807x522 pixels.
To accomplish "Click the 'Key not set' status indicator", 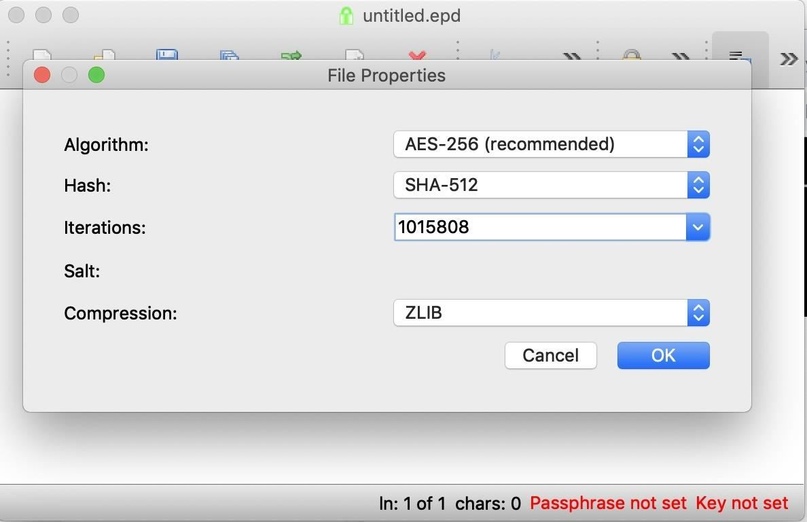I will [742, 503].
